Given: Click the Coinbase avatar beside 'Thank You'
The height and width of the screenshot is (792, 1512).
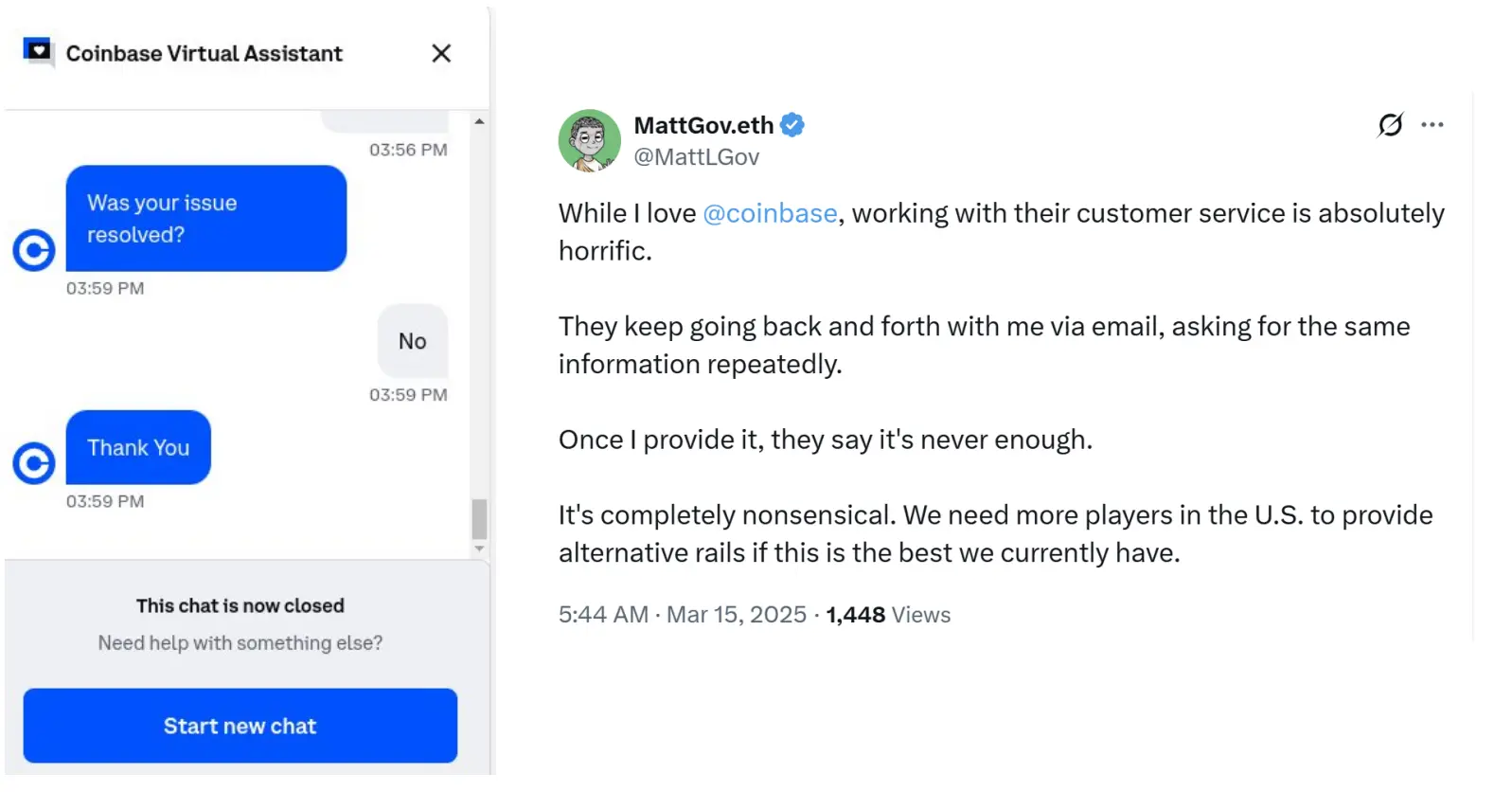Looking at the screenshot, I should pyautogui.click(x=34, y=463).
